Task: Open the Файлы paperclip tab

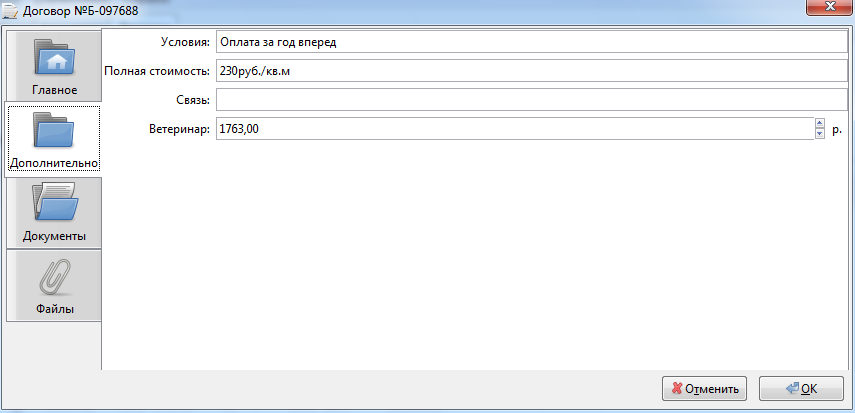Action: [x=54, y=286]
